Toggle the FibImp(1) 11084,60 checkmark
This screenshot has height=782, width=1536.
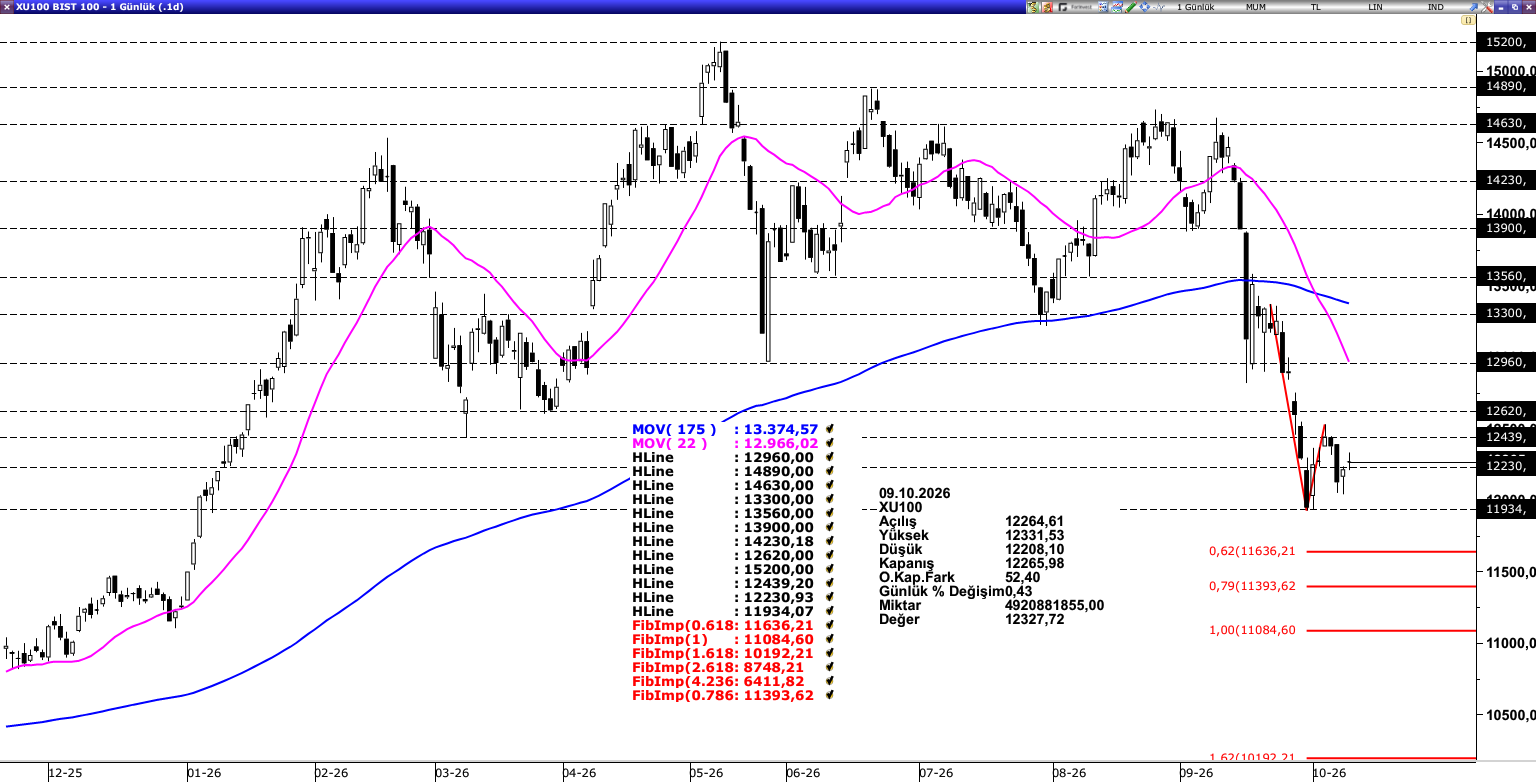pyautogui.click(x=829, y=639)
